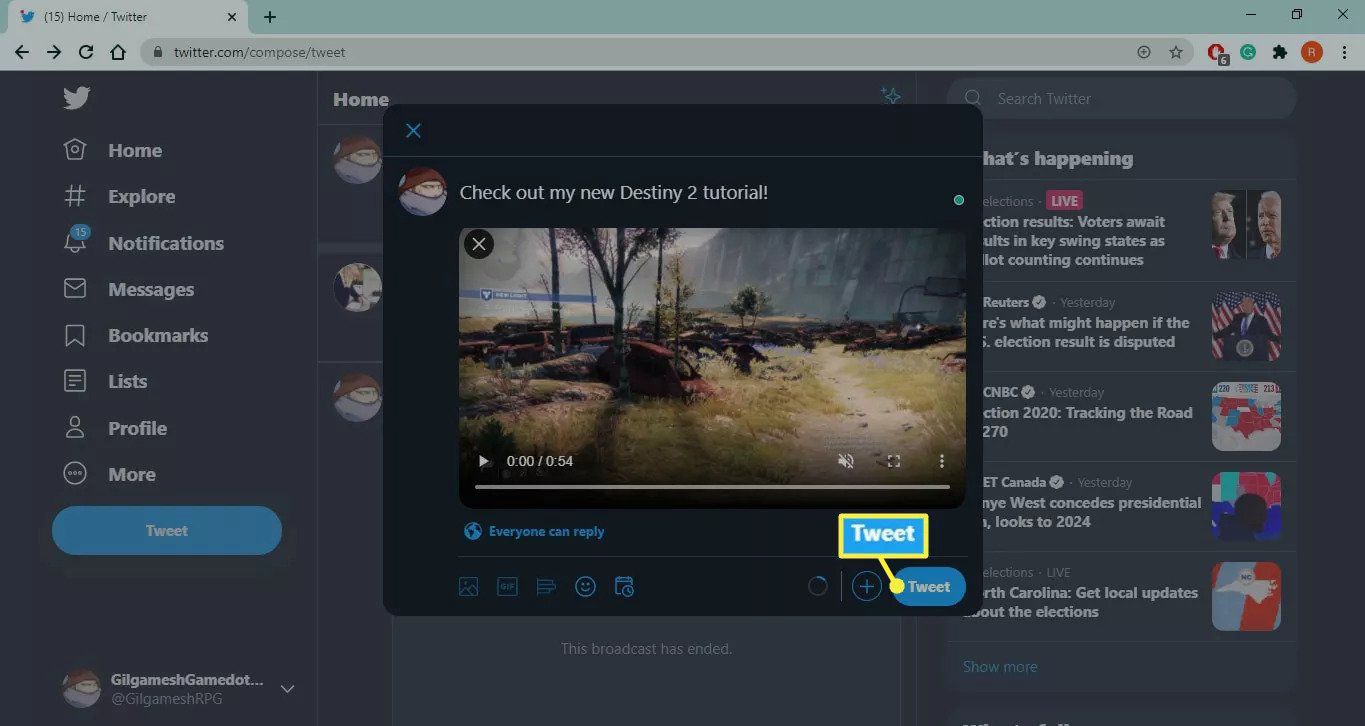
Task: Click the Twitter bird logo in sidebar
Action: [76, 97]
